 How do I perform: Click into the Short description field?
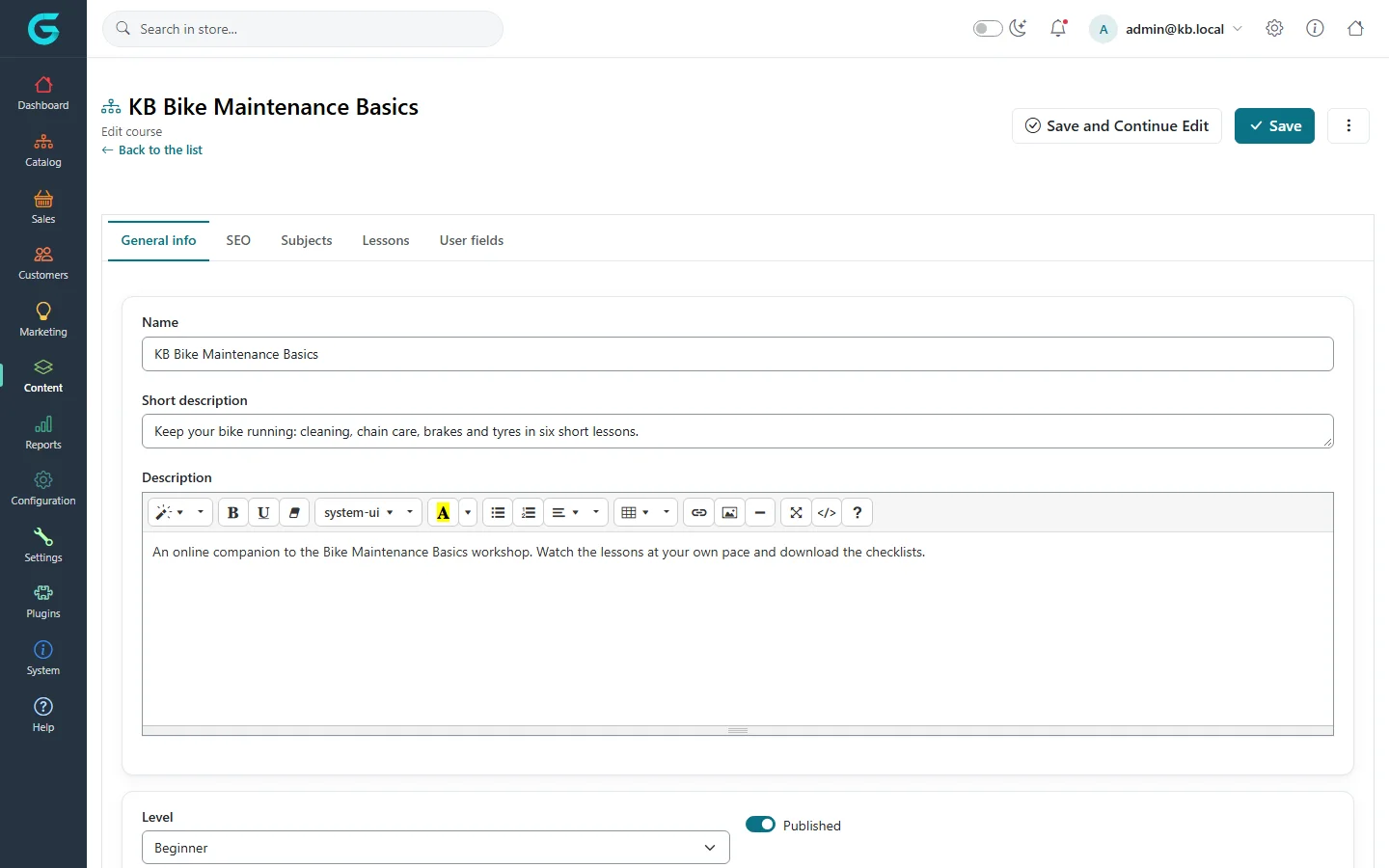pyautogui.click(x=738, y=431)
